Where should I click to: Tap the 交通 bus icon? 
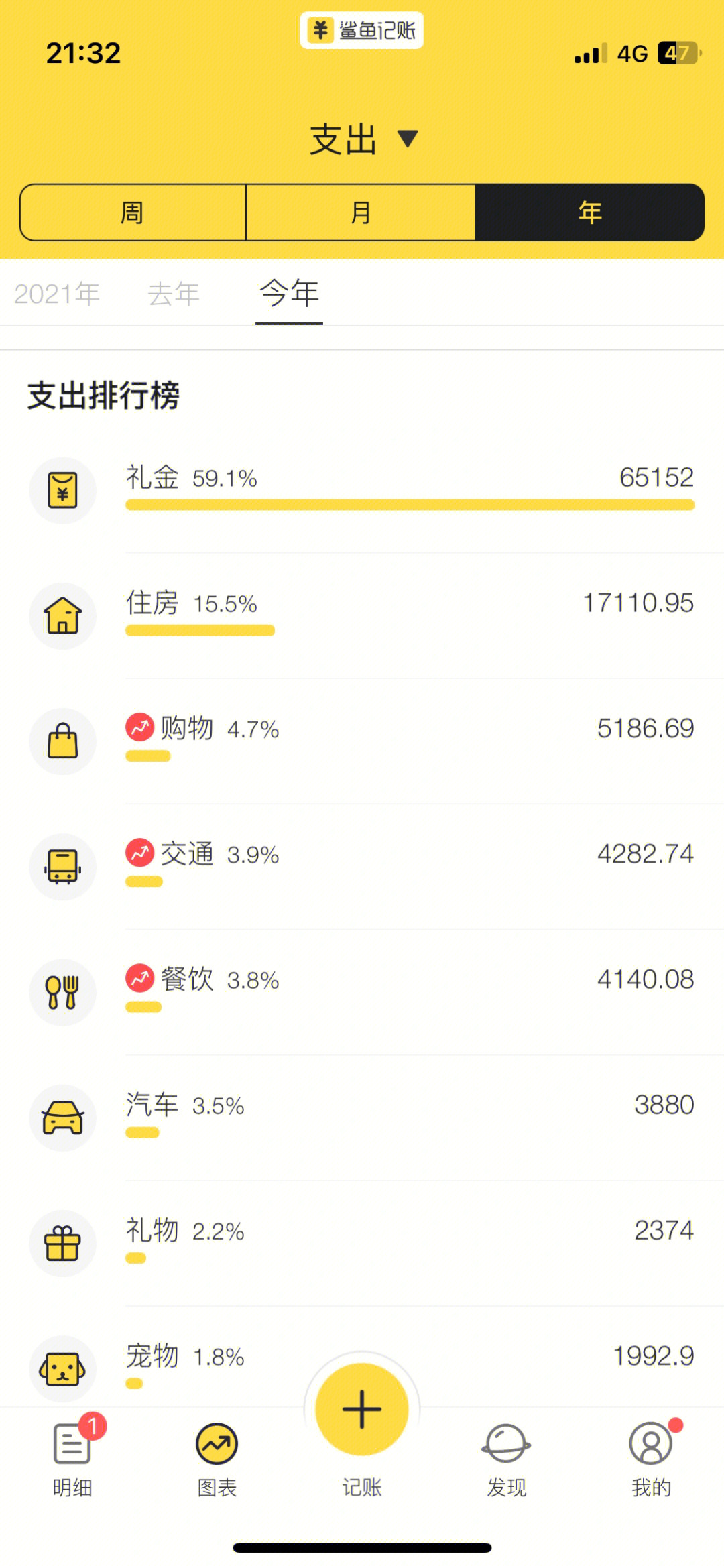[62, 867]
